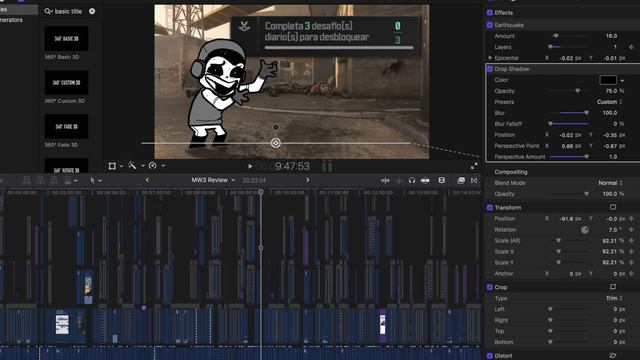Open the Presets Custom pop-up menu
This screenshot has height=360, width=640.
(610, 102)
